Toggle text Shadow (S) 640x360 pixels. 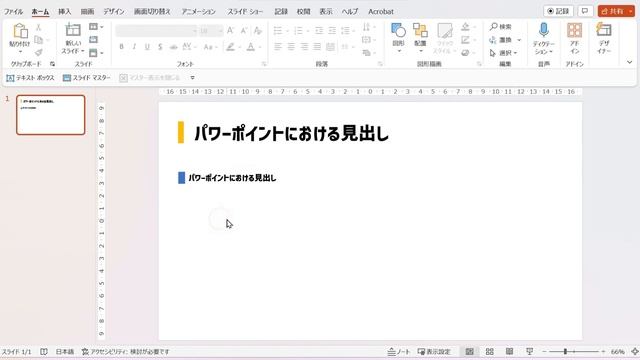point(160,47)
